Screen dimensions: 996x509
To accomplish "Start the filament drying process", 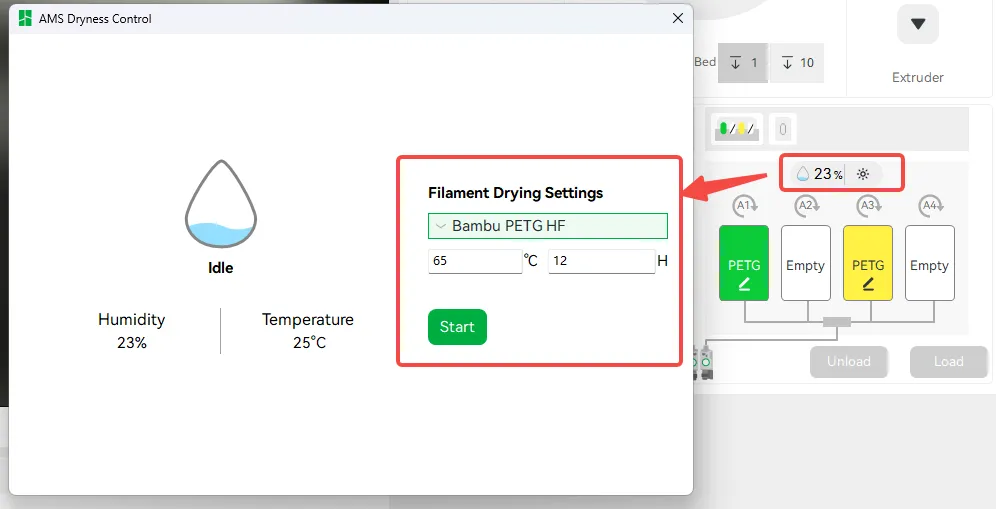I will [457, 327].
